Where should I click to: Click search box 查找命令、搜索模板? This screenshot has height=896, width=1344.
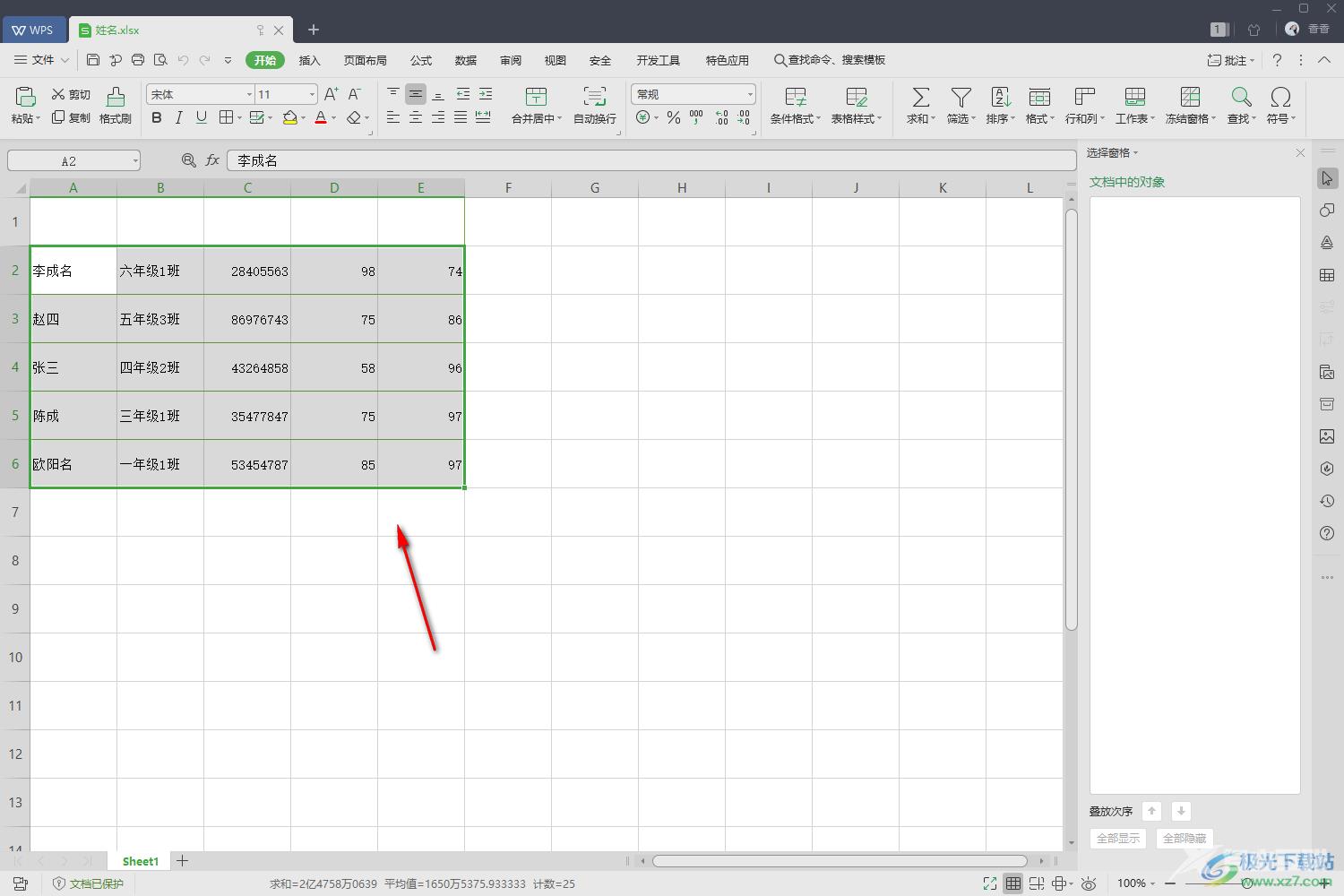pyautogui.click(x=830, y=60)
